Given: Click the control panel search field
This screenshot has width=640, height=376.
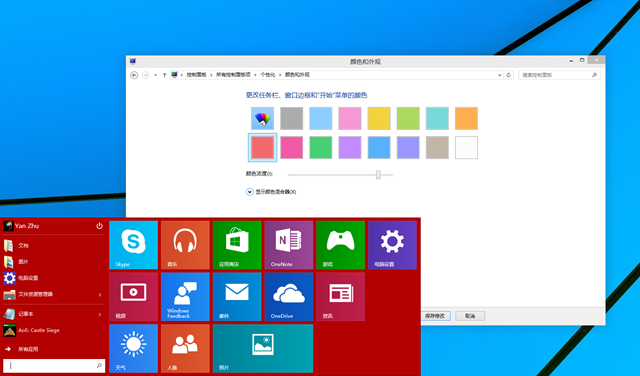Looking at the screenshot, I should [x=559, y=75].
